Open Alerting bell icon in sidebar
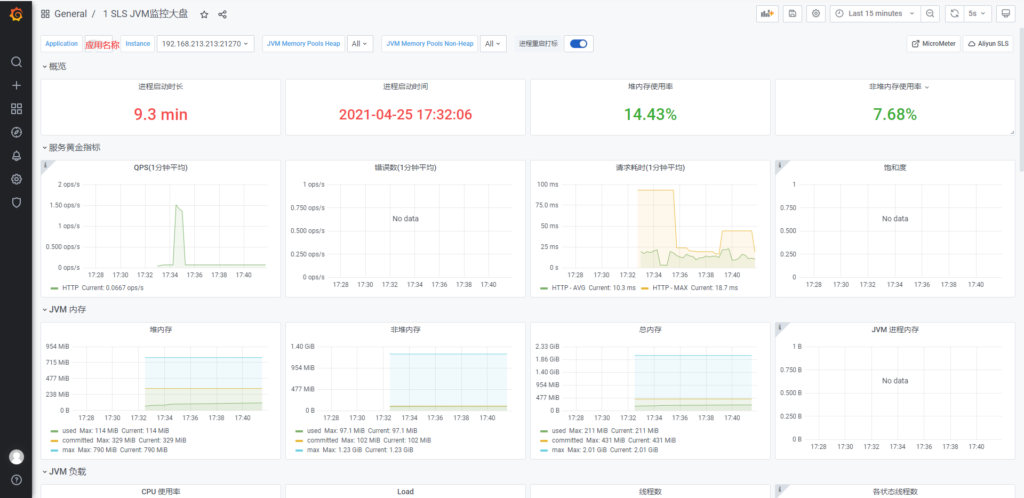1024x498 pixels. (x=16, y=155)
